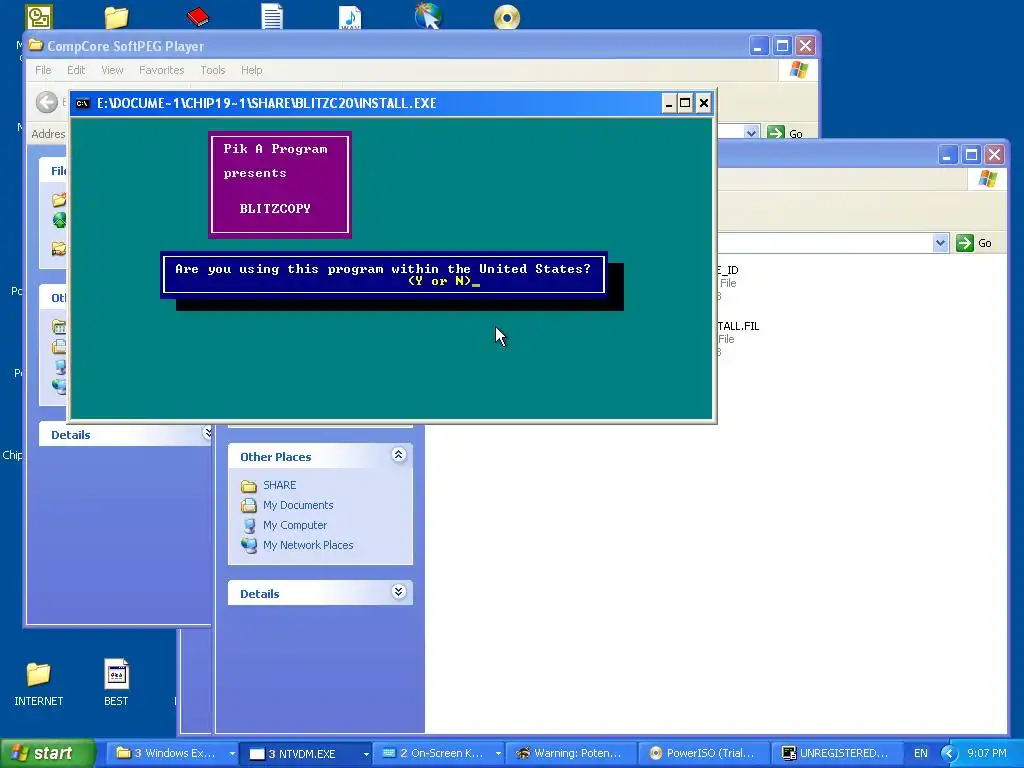The image size is (1024, 768).
Task: Click the SHARE folder icon in Other Places
Action: point(249,485)
